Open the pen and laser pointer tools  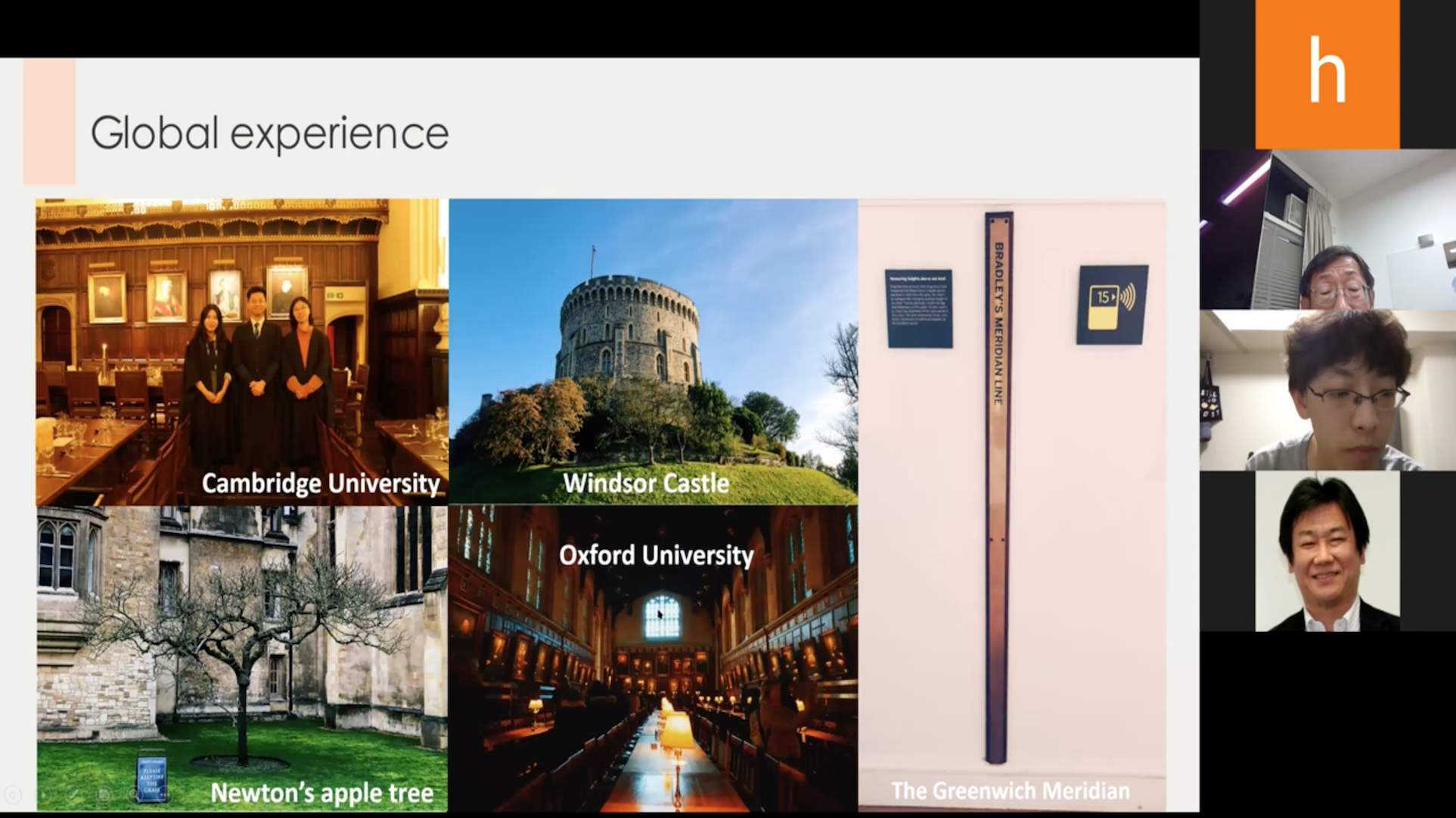point(73,795)
